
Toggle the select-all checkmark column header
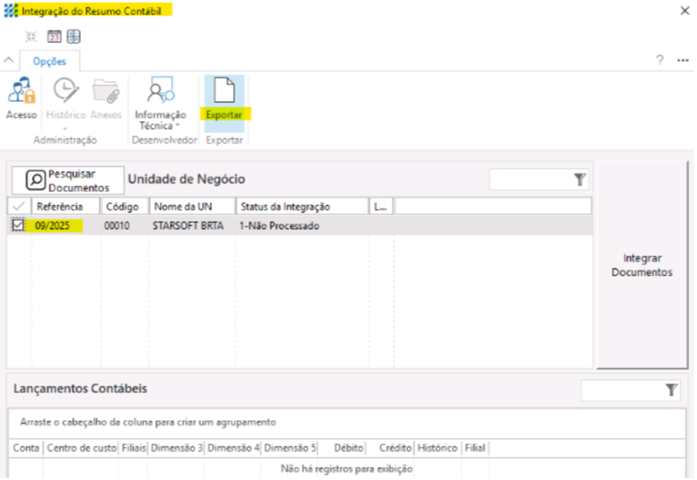[18, 206]
